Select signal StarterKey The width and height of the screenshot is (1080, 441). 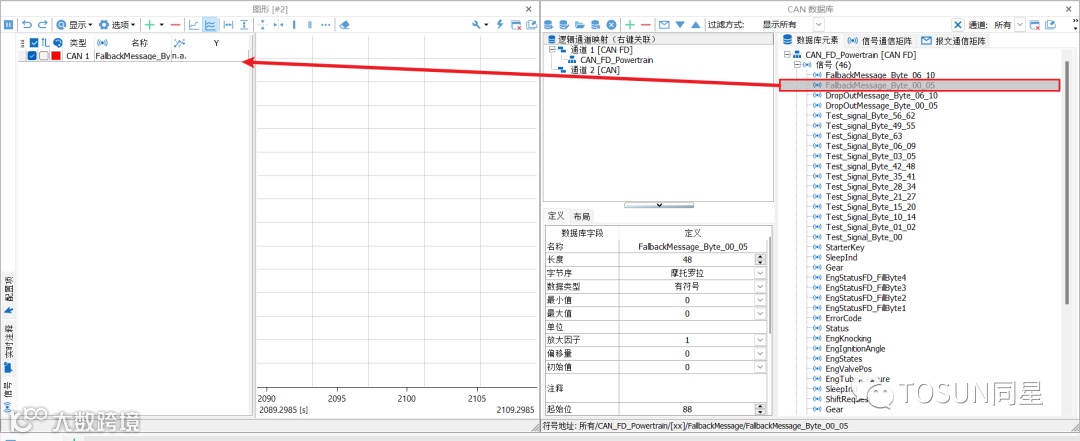[844, 247]
